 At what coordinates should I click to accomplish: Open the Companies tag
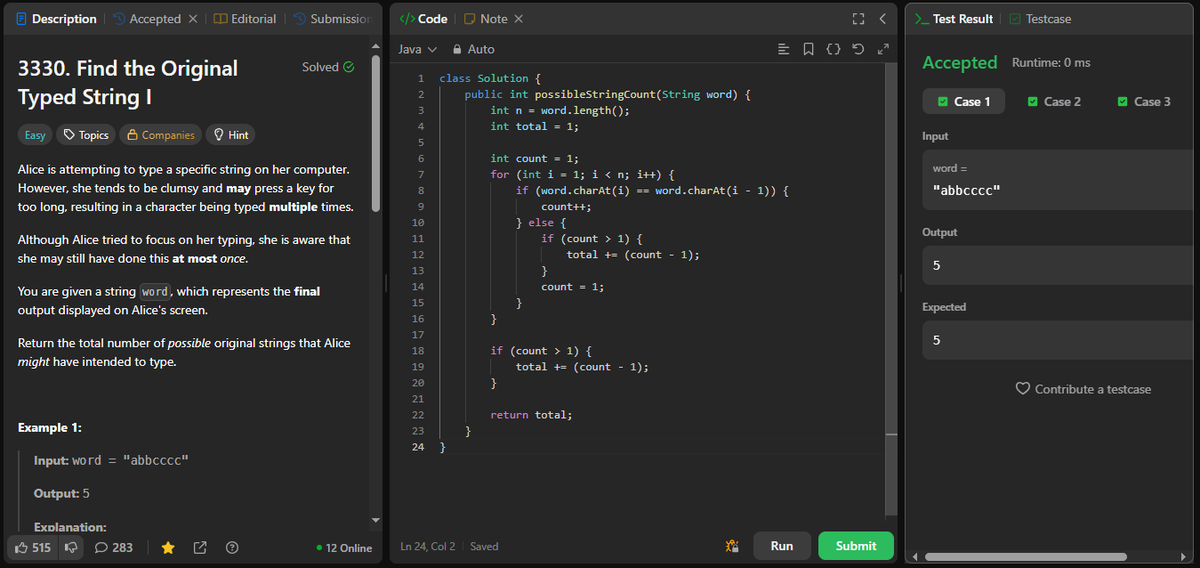(x=160, y=135)
